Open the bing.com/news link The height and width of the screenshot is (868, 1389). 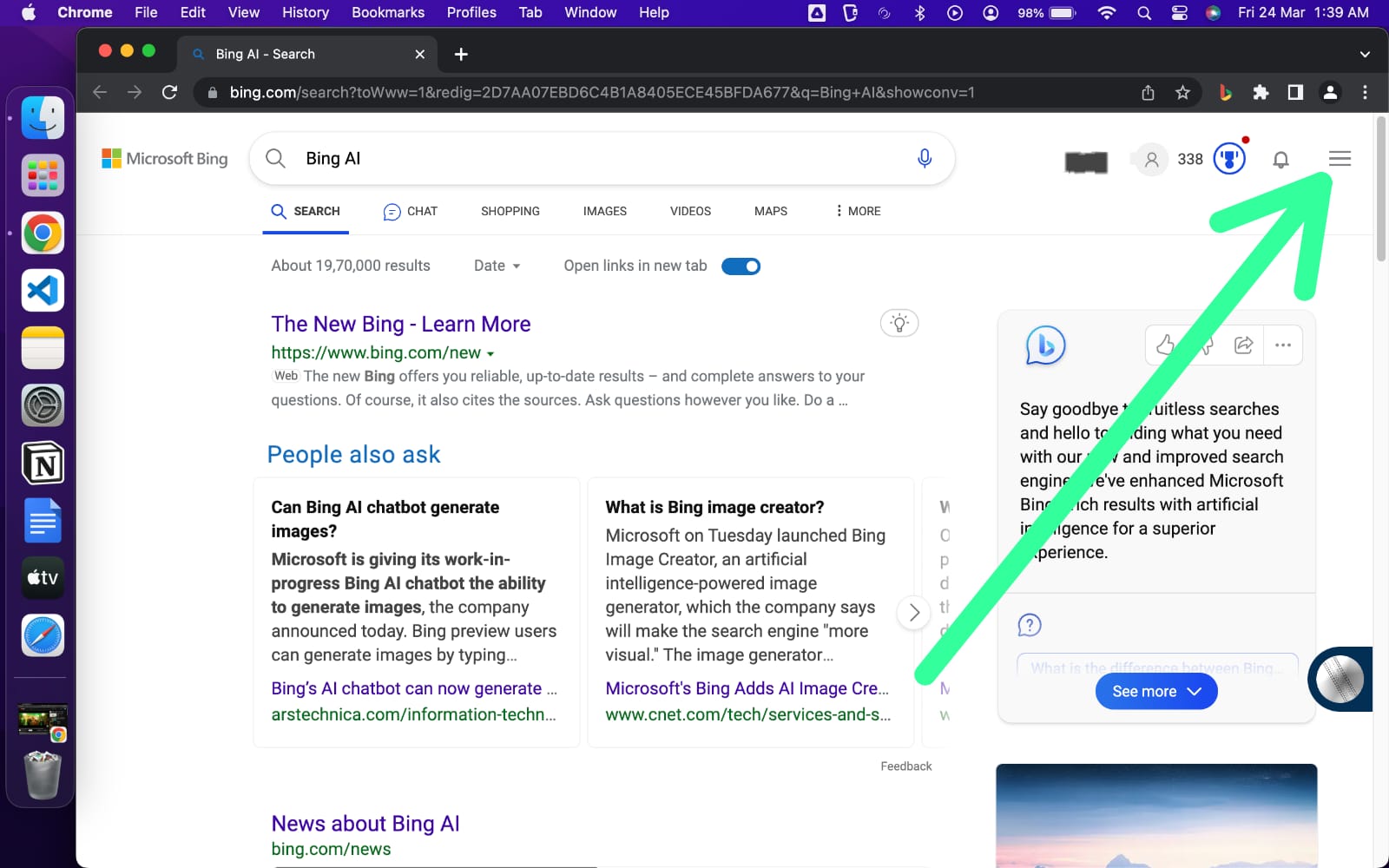331,849
